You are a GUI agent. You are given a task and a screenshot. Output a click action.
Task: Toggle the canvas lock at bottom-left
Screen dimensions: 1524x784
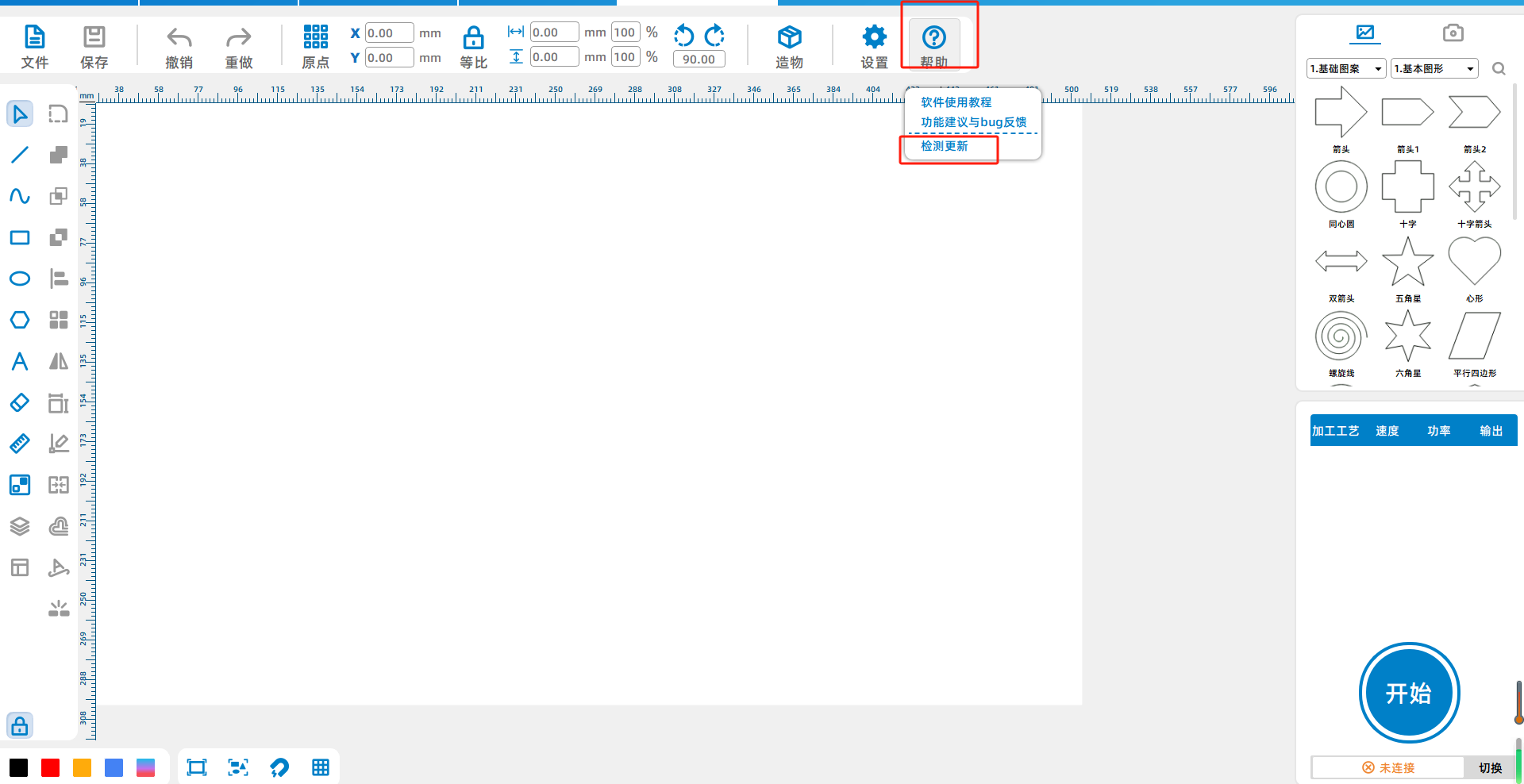20,725
